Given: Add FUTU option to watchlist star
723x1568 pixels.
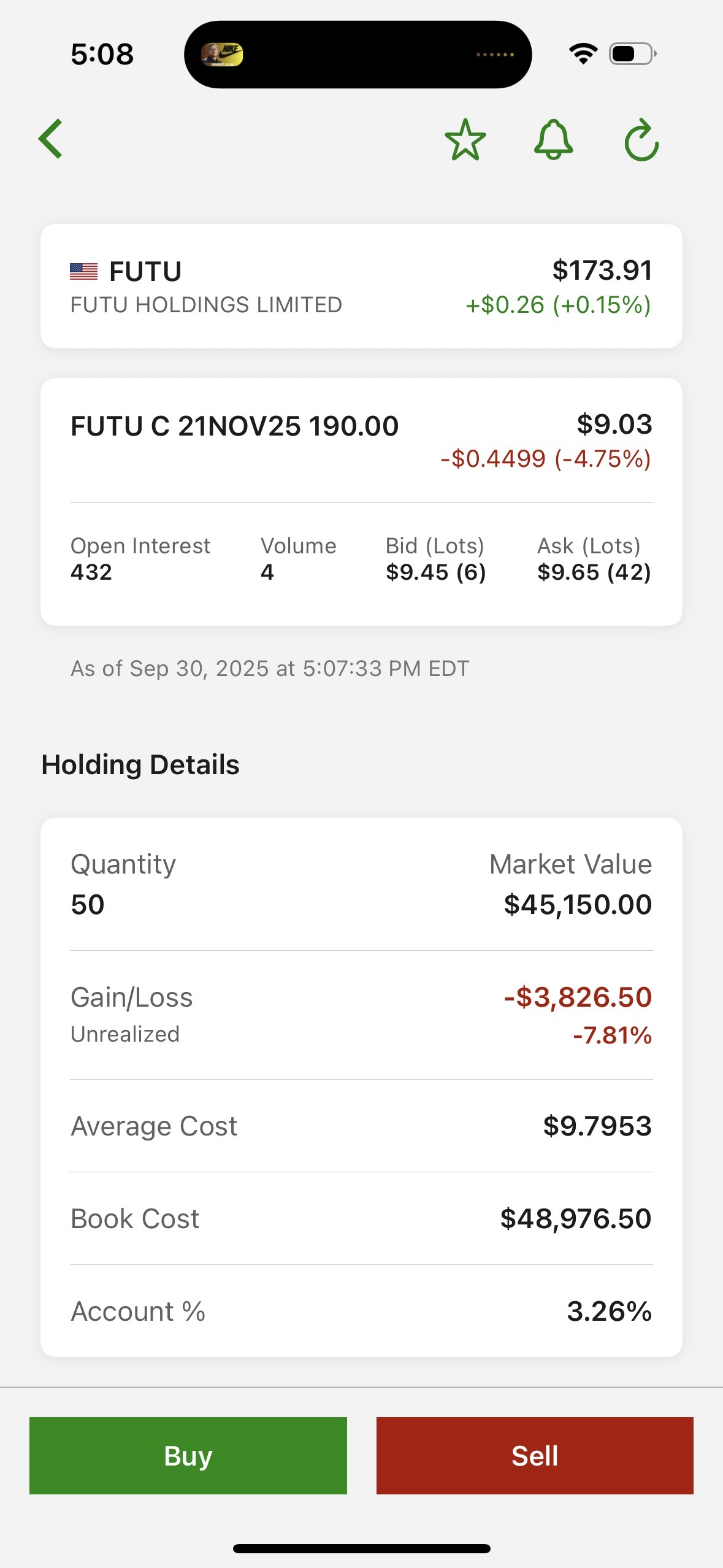Looking at the screenshot, I should [465, 140].
